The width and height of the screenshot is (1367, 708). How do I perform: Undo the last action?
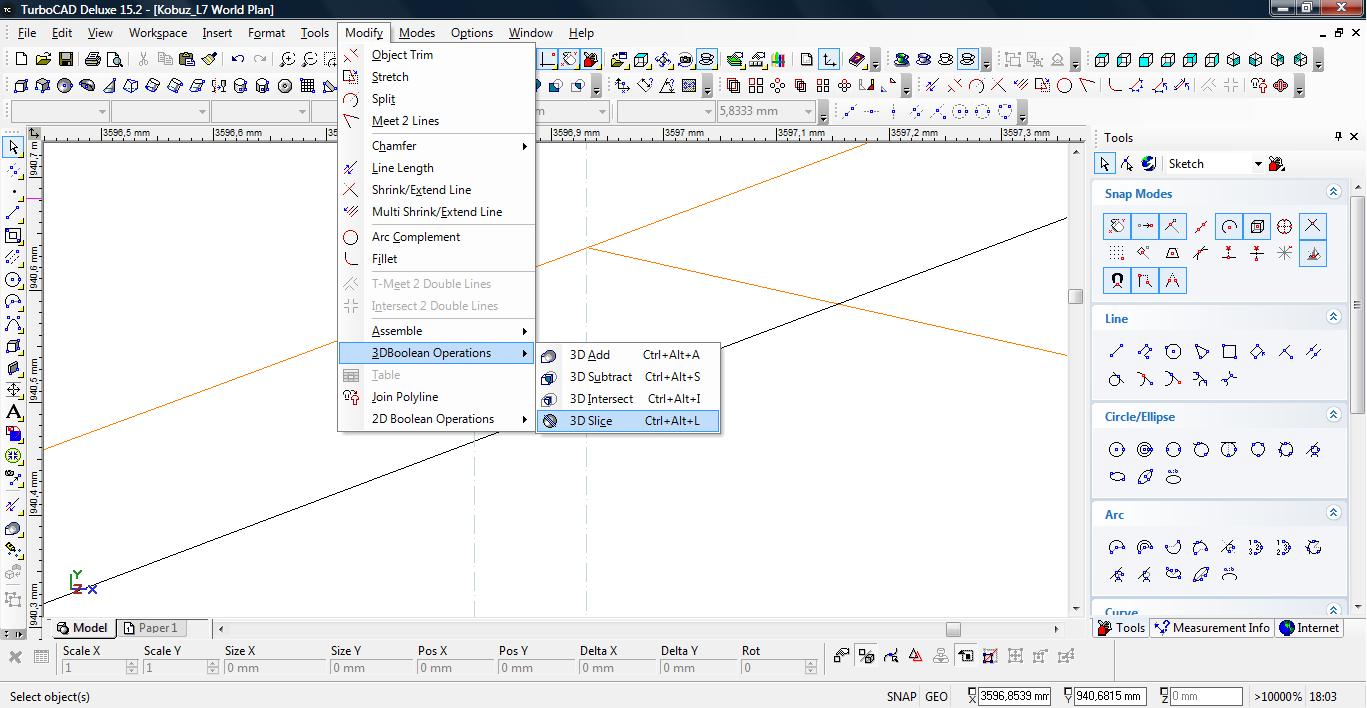click(x=238, y=60)
